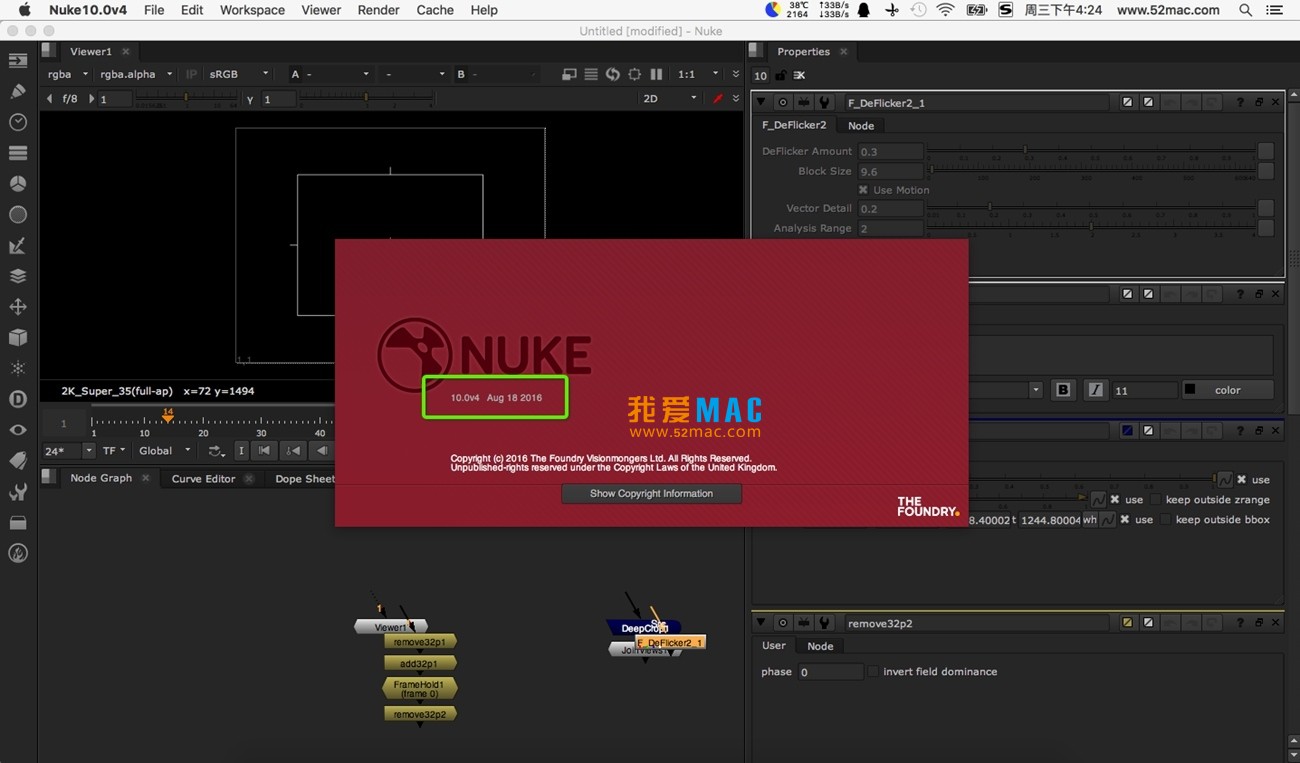Adjust the Analysis Range slider

1091,228
